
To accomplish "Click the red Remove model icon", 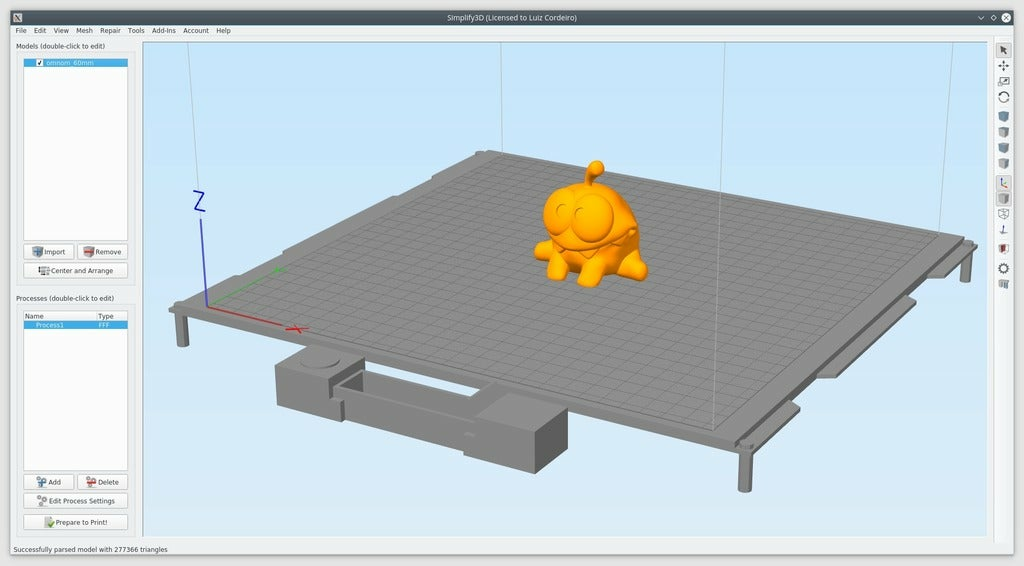I will coord(89,251).
